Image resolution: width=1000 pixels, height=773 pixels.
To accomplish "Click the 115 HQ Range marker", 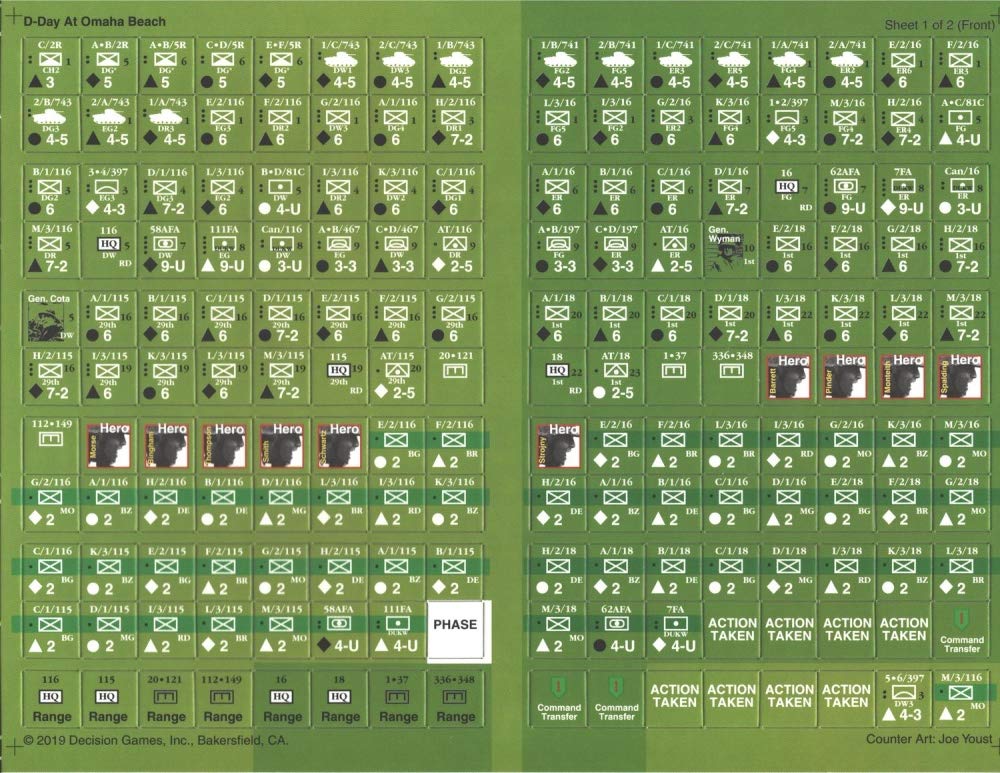I will (108, 698).
